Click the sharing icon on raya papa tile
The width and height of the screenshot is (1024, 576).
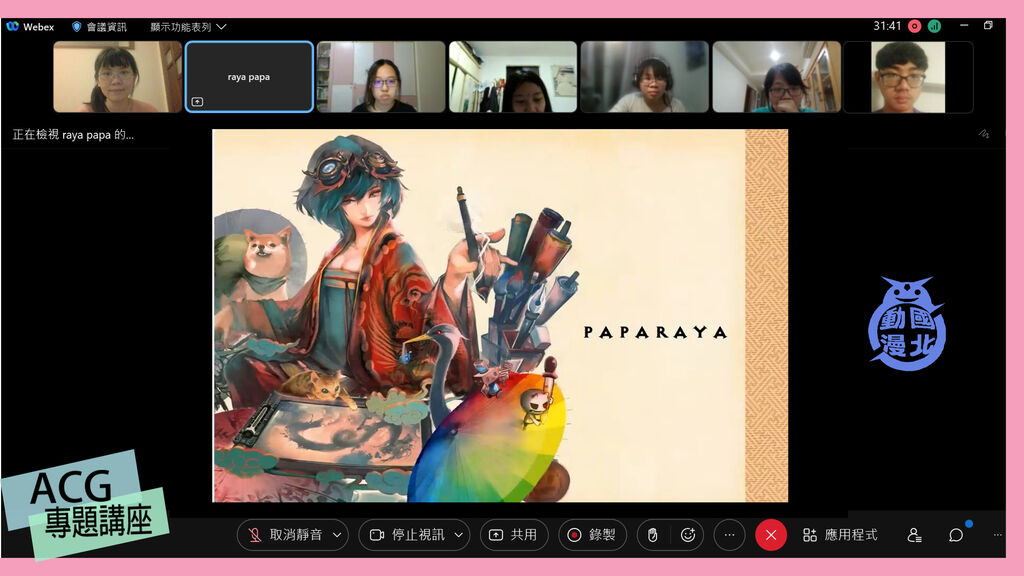click(x=197, y=102)
